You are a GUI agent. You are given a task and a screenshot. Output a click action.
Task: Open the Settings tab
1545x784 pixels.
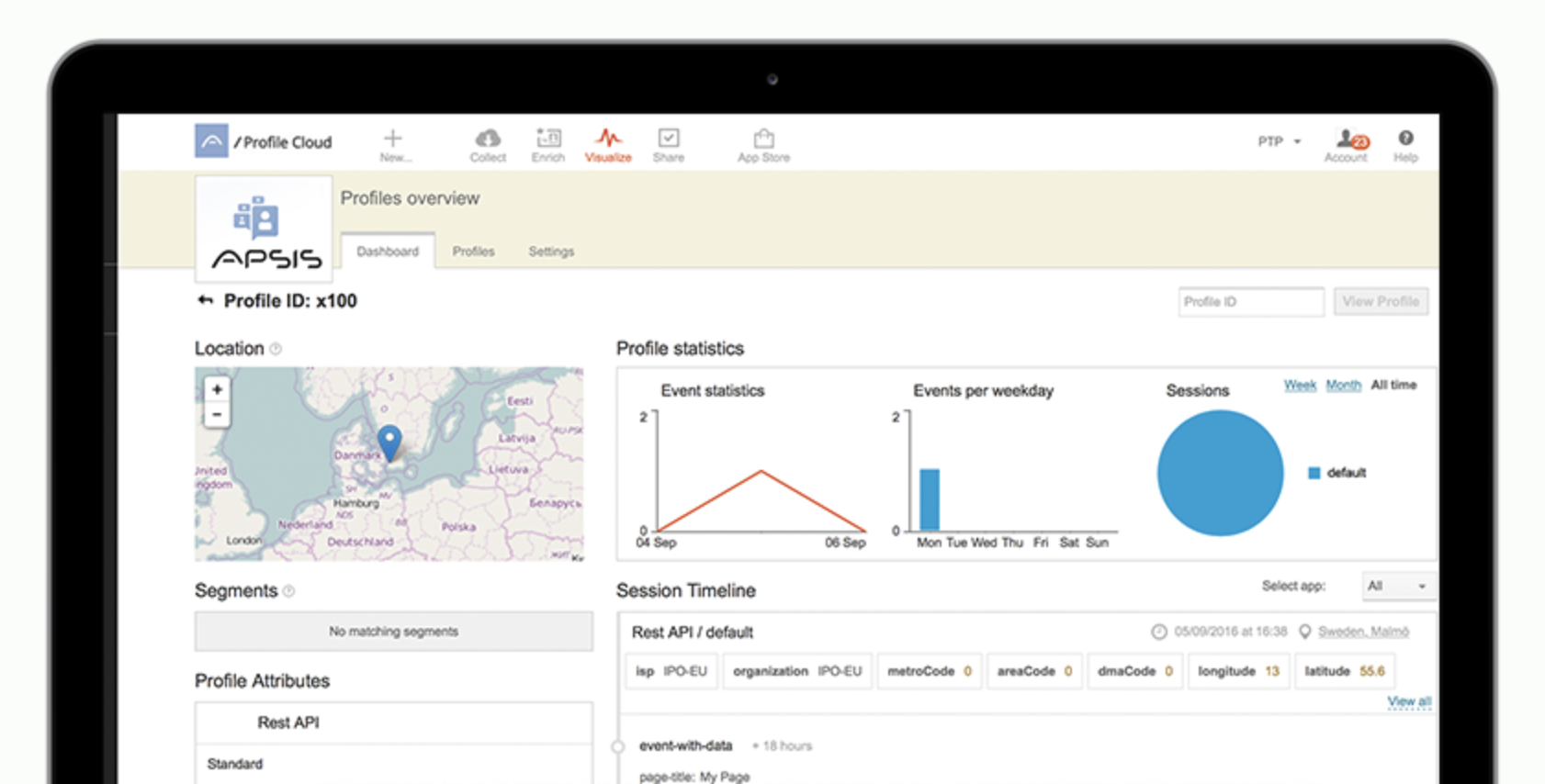pyautogui.click(x=551, y=252)
